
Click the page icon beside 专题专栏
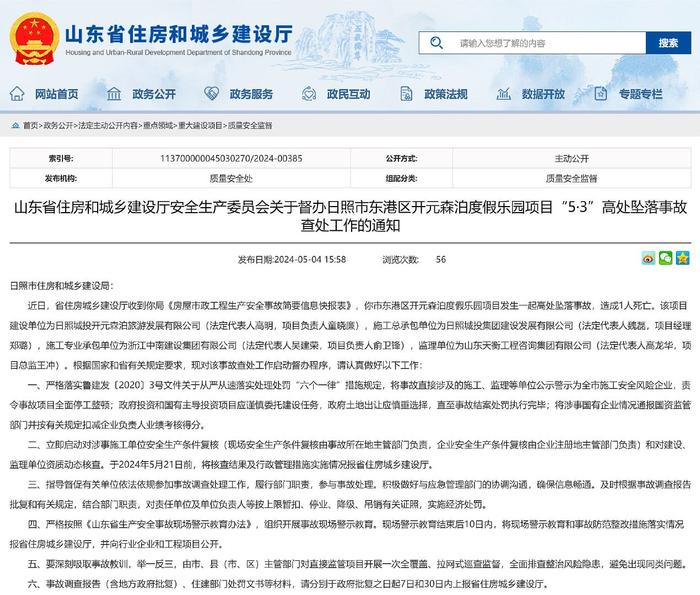point(600,94)
